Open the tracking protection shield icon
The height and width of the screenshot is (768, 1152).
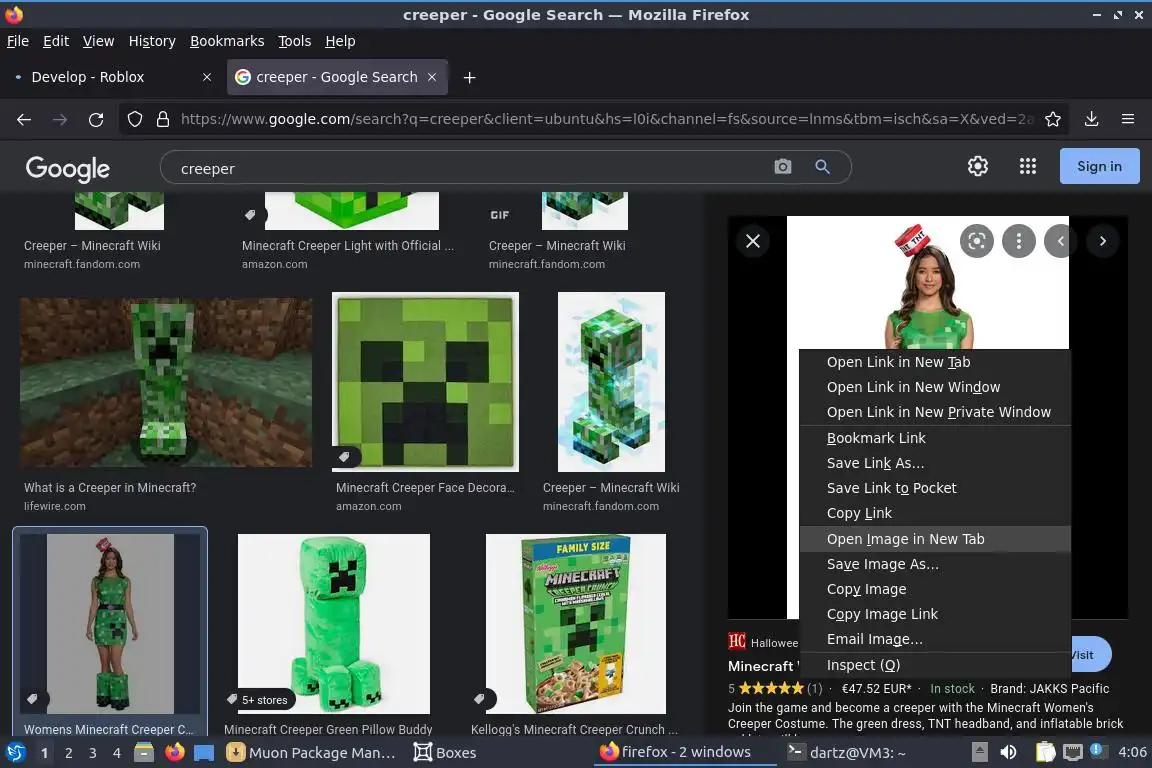(x=134, y=119)
